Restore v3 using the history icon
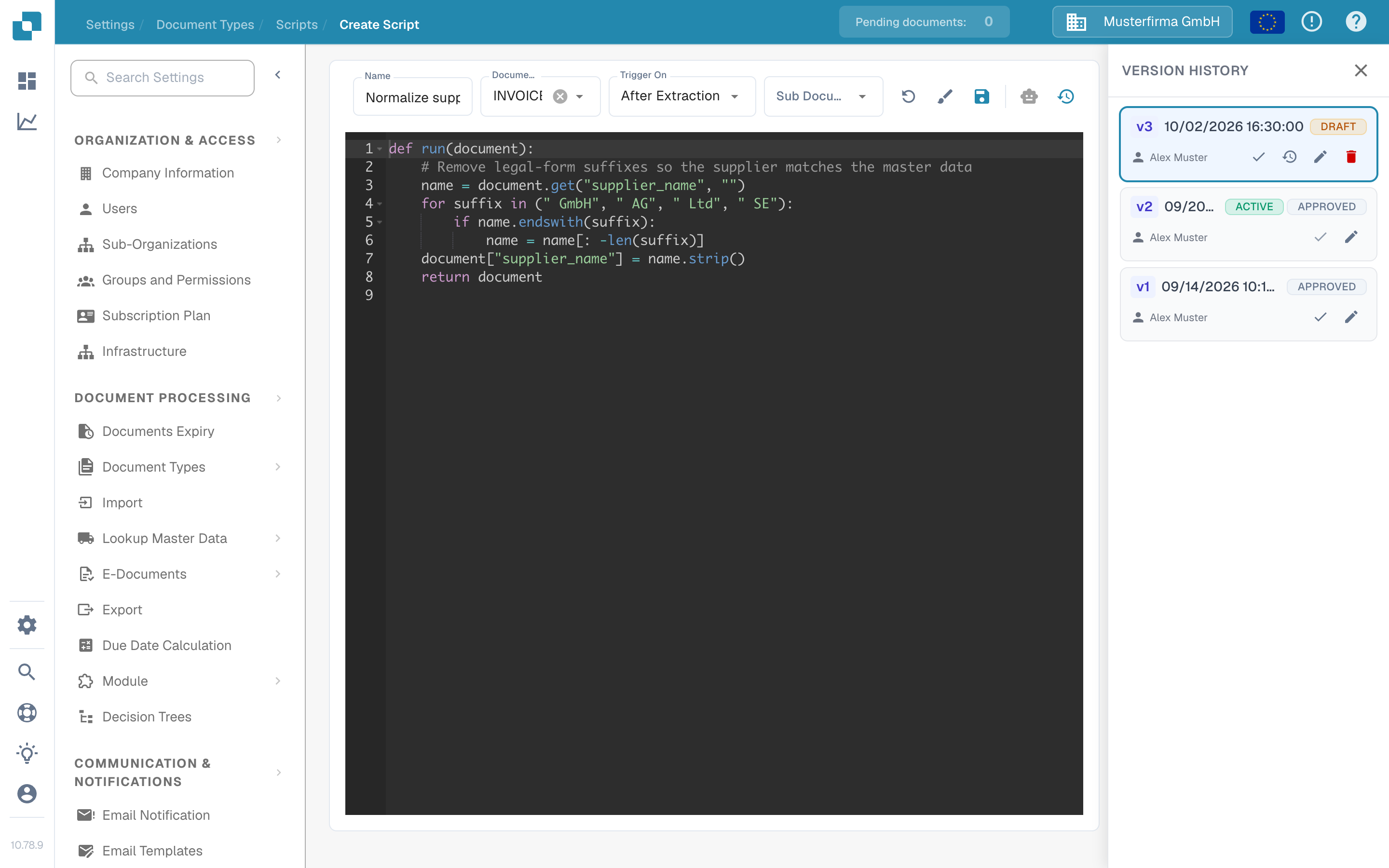 click(x=1290, y=157)
